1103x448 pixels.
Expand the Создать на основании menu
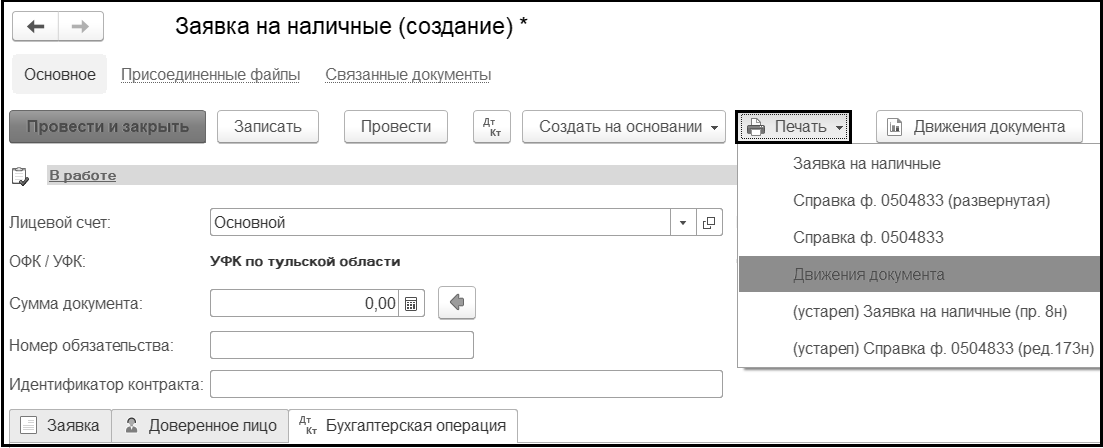click(628, 127)
